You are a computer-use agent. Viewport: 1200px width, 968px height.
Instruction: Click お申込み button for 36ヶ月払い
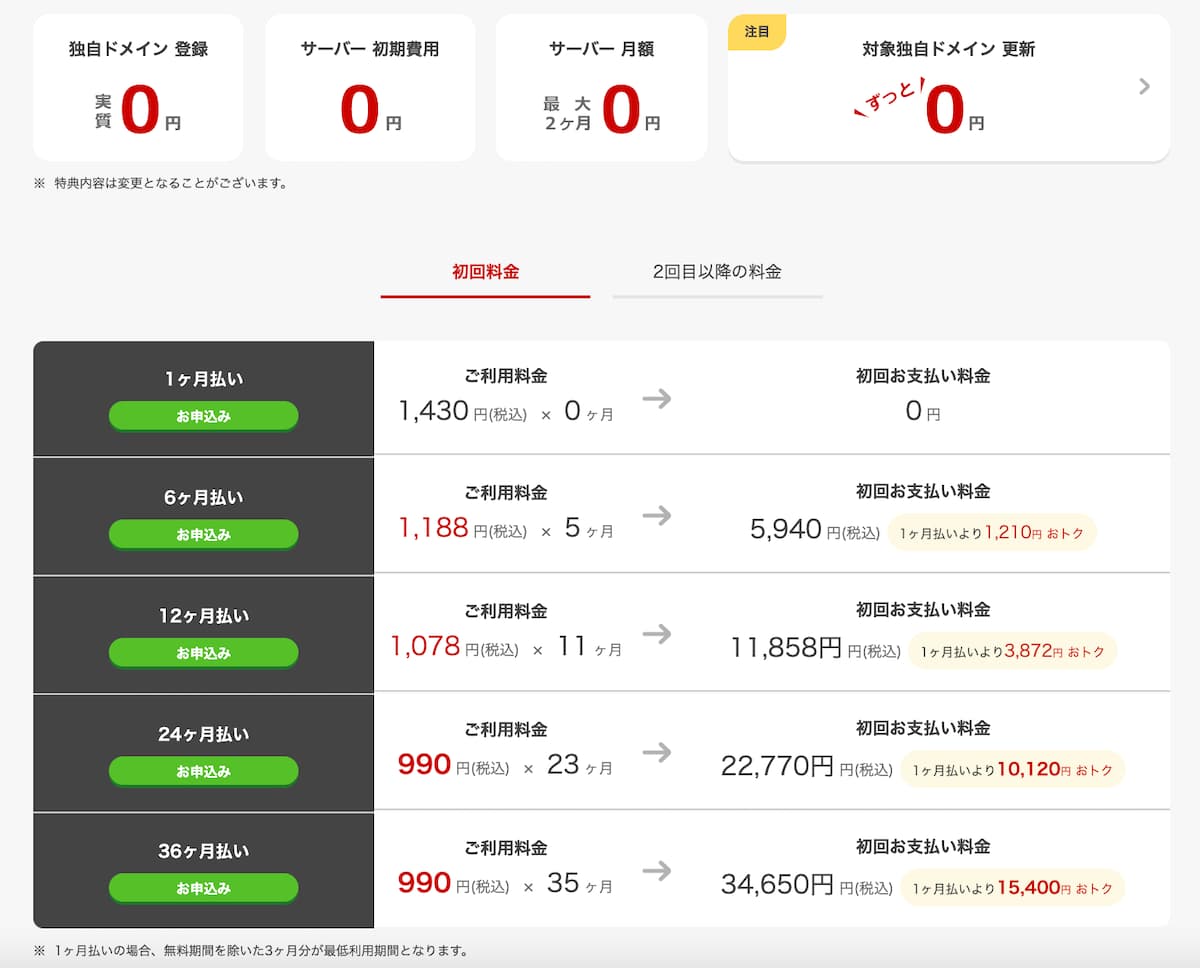(x=203, y=888)
